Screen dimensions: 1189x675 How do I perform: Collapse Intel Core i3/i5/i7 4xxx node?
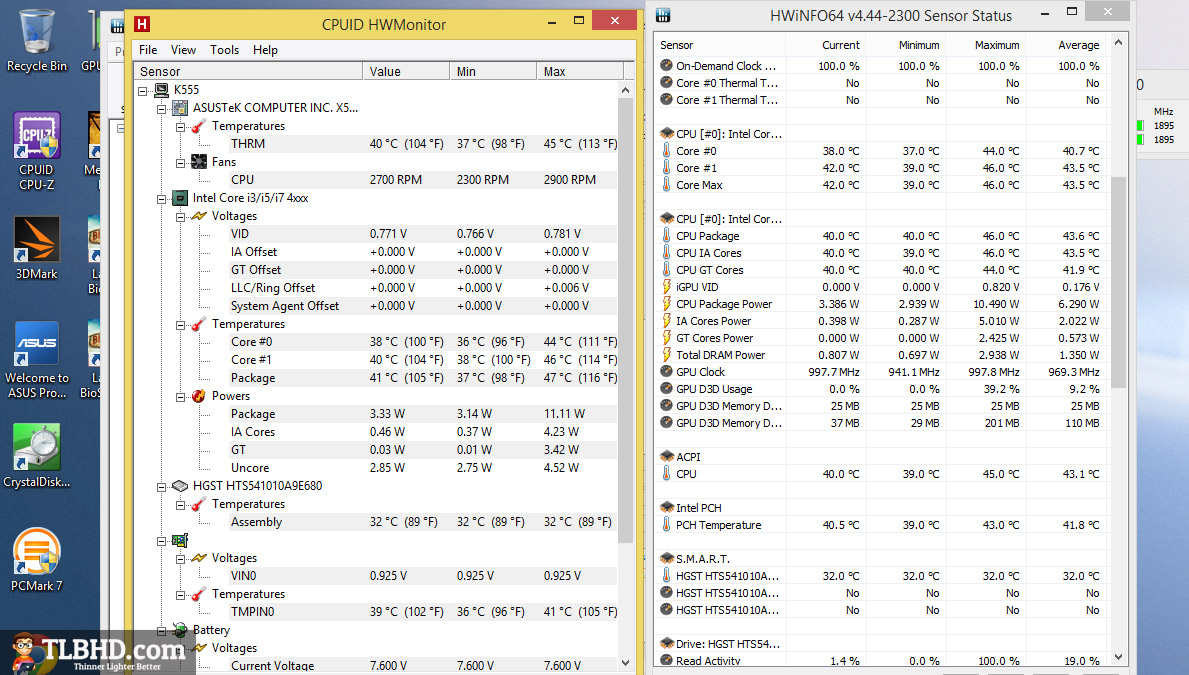coord(162,199)
